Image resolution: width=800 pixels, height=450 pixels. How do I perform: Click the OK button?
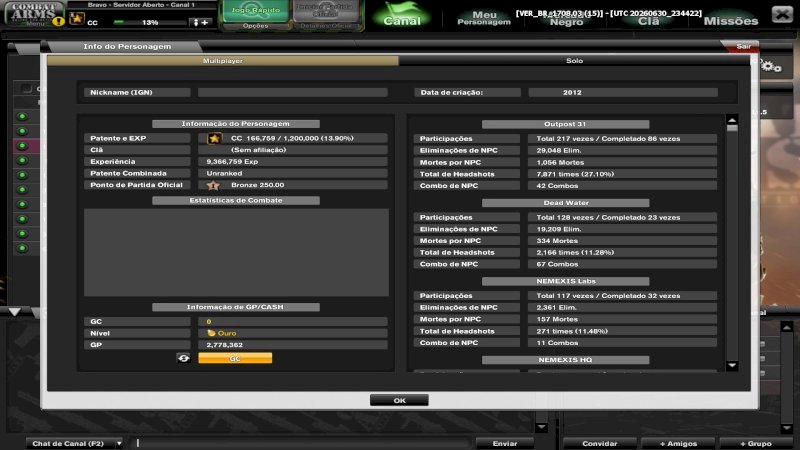point(399,401)
